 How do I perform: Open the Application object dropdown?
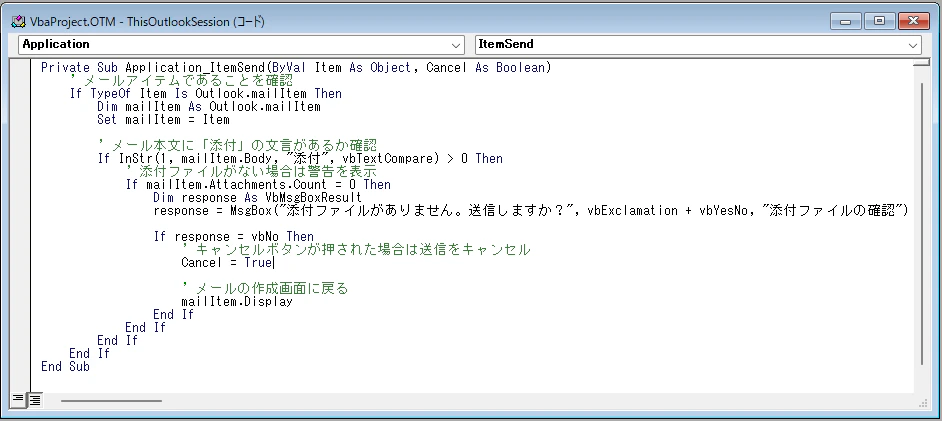pos(242,44)
